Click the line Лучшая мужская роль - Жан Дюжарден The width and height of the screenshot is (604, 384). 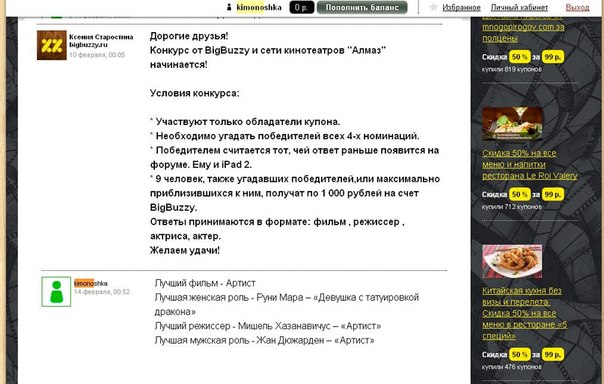264,340
